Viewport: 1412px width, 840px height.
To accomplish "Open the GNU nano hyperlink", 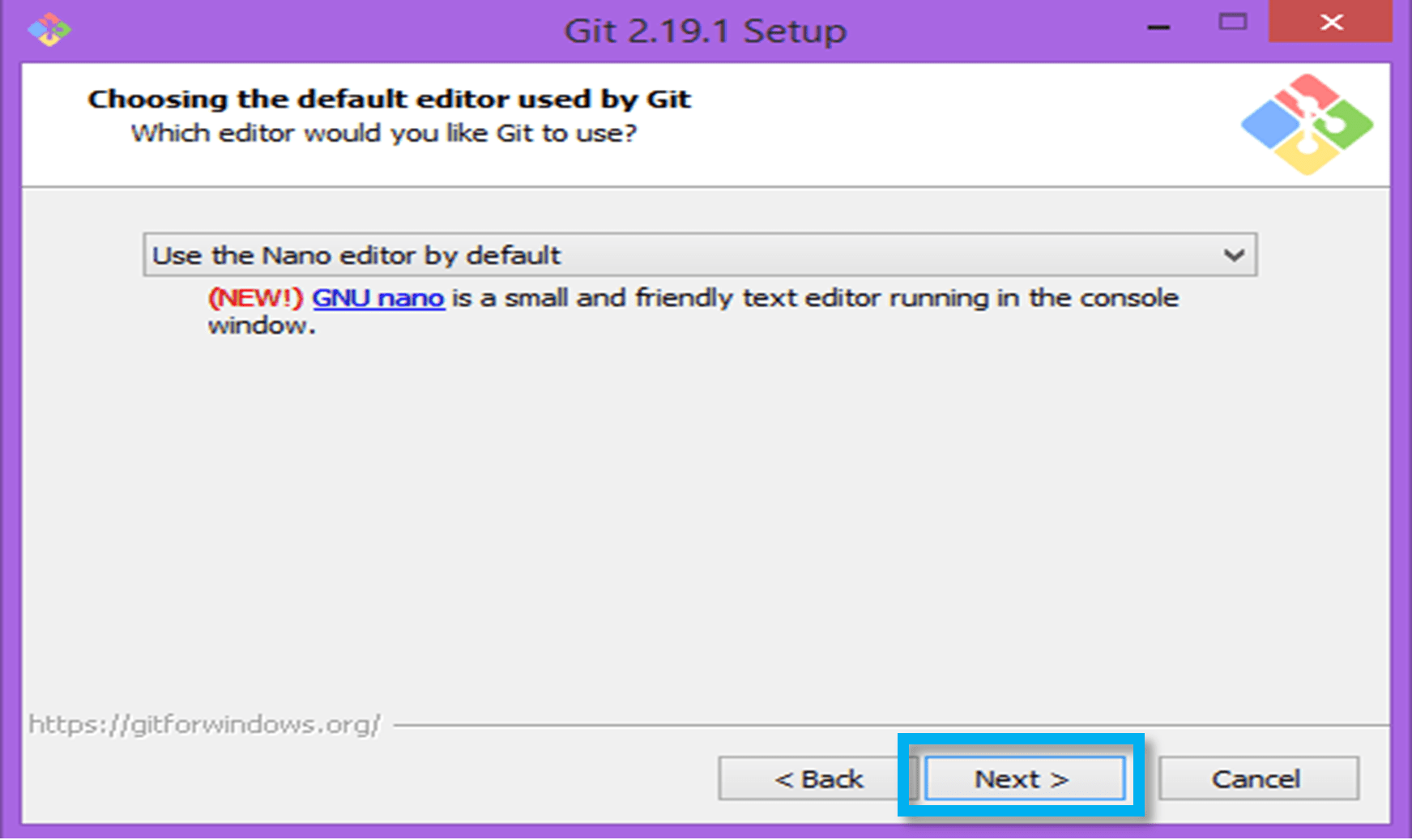I will point(378,298).
